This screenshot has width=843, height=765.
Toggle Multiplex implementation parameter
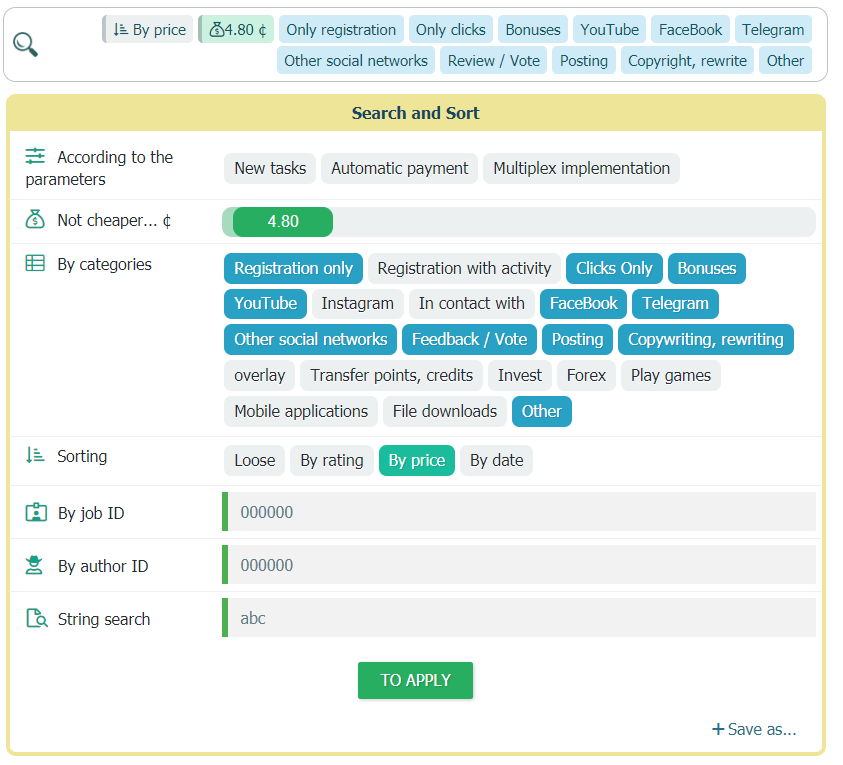(581, 168)
